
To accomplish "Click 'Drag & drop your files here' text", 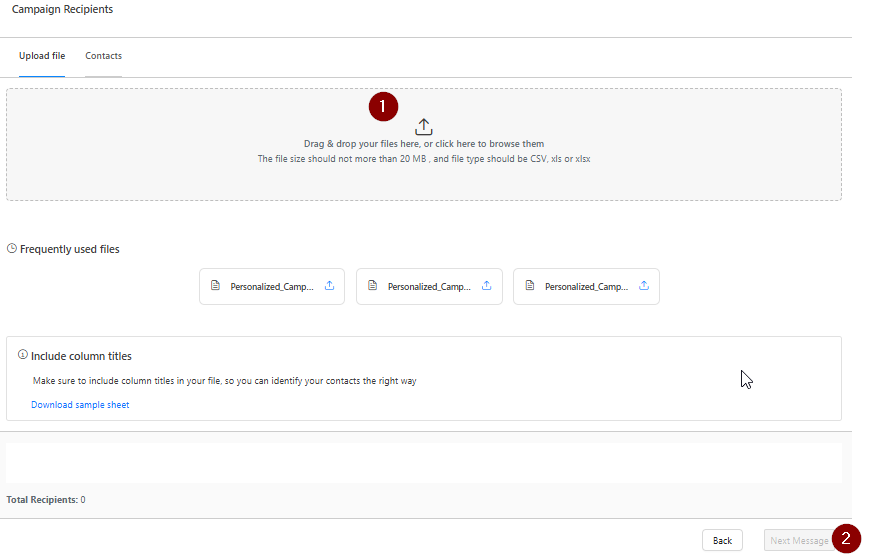I will (423, 144).
